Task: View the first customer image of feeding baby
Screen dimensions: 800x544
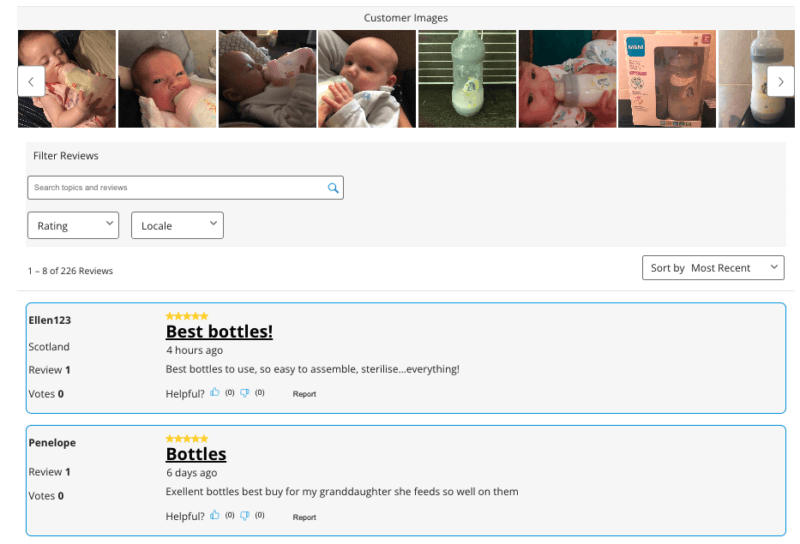Action: 67,79
